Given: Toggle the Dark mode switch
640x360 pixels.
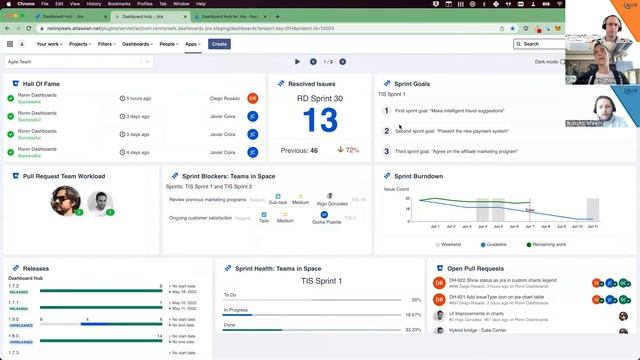Looking at the screenshot, I should pos(563,62).
